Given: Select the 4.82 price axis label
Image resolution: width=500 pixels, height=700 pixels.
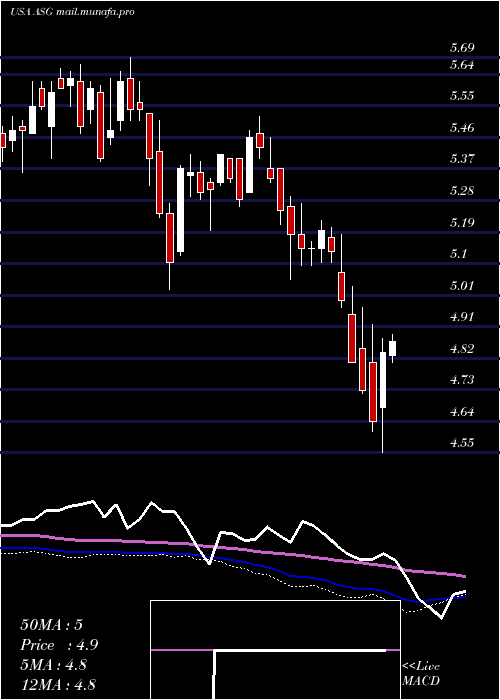Looking at the screenshot, I should click(462, 349).
